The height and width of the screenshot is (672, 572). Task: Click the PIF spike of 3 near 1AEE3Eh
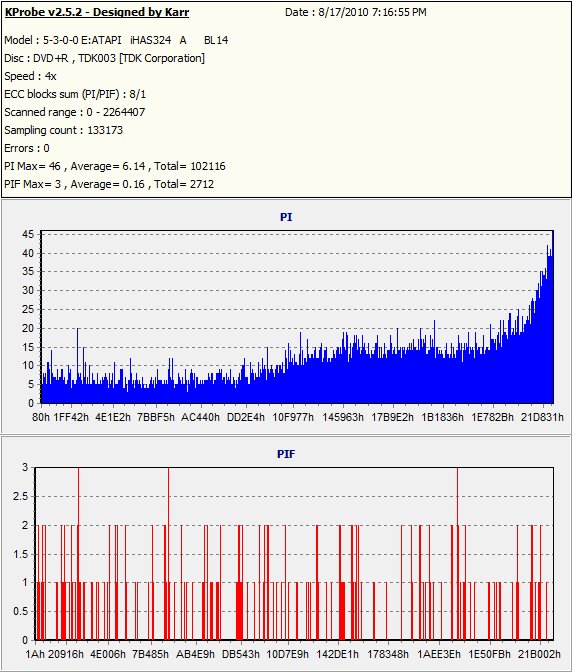(x=457, y=553)
